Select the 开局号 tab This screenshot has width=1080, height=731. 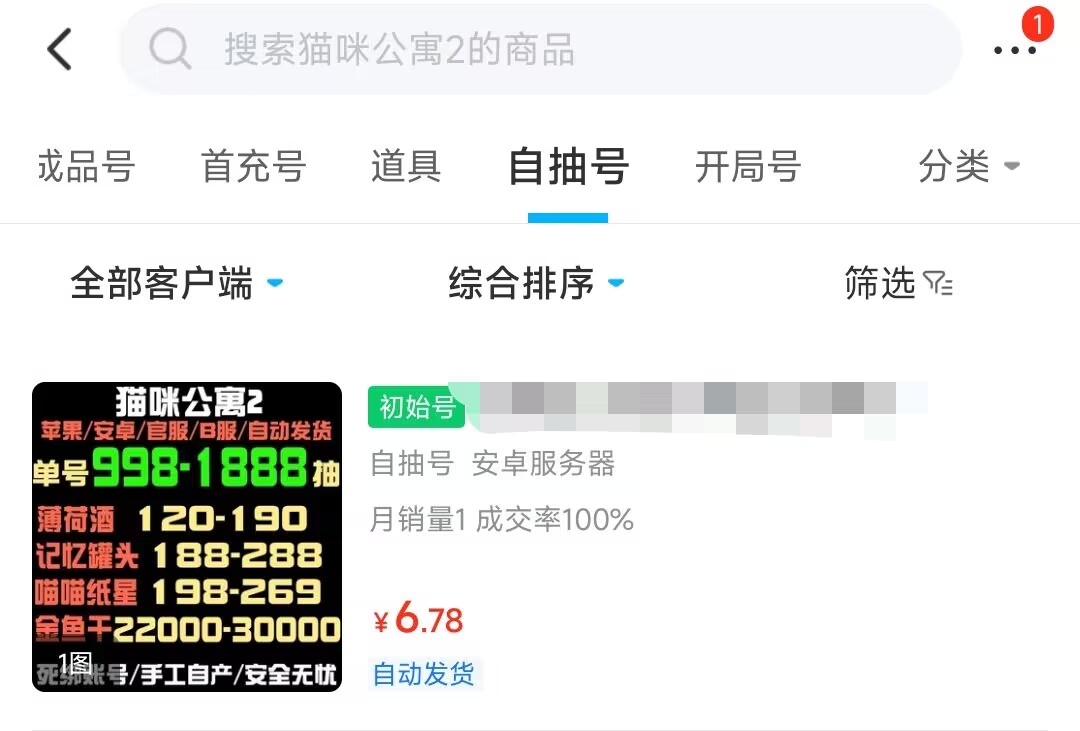747,166
